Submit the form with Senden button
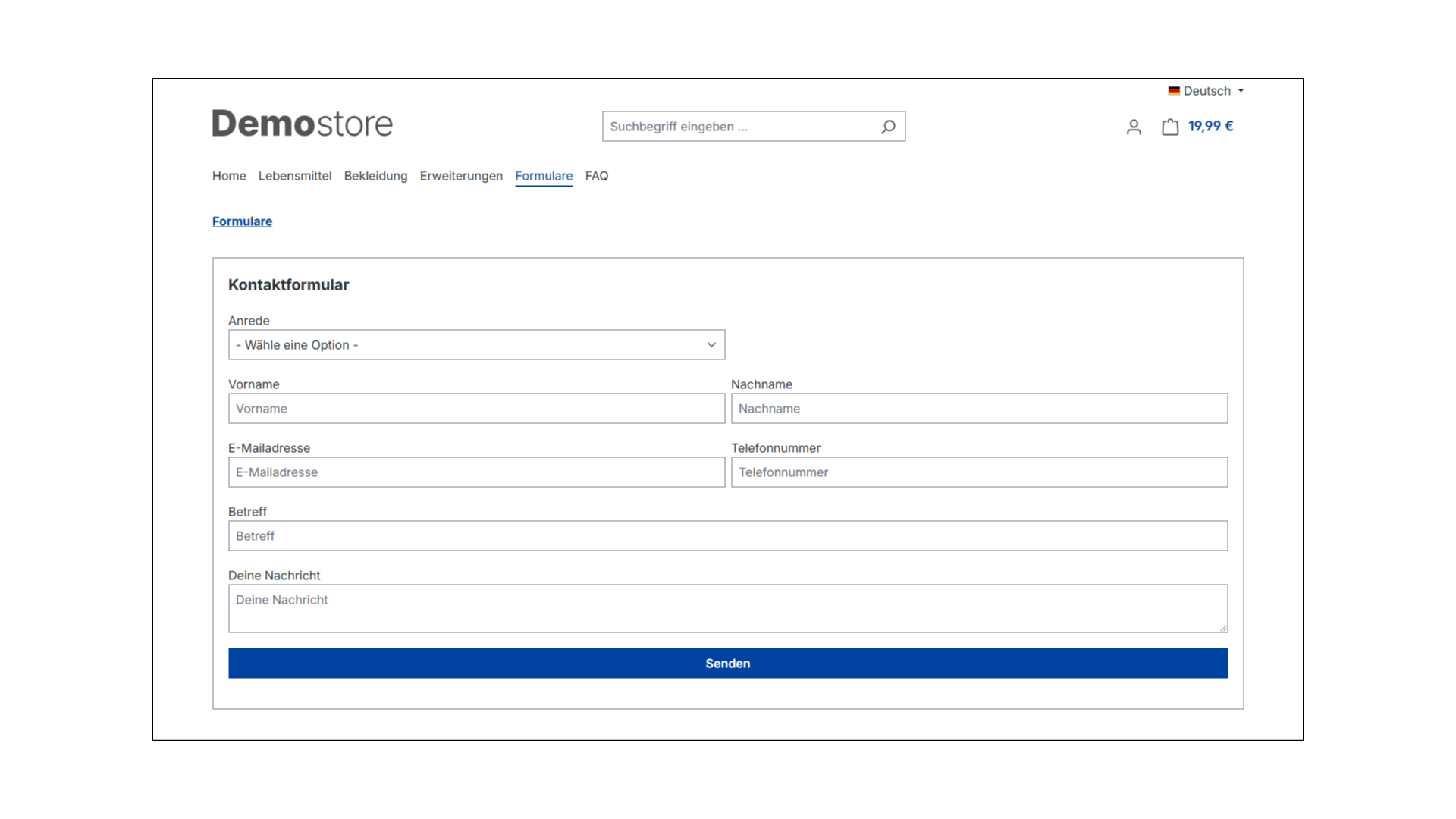This screenshot has height=819, width=1456. click(x=728, y=664)
